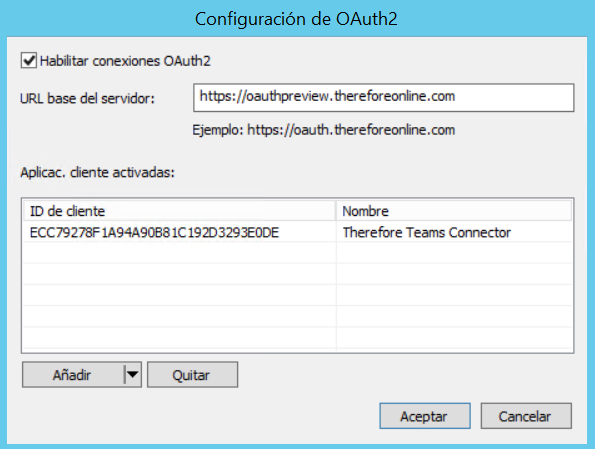Click the Configuración de OAuth2 title bar

point(296,19)
